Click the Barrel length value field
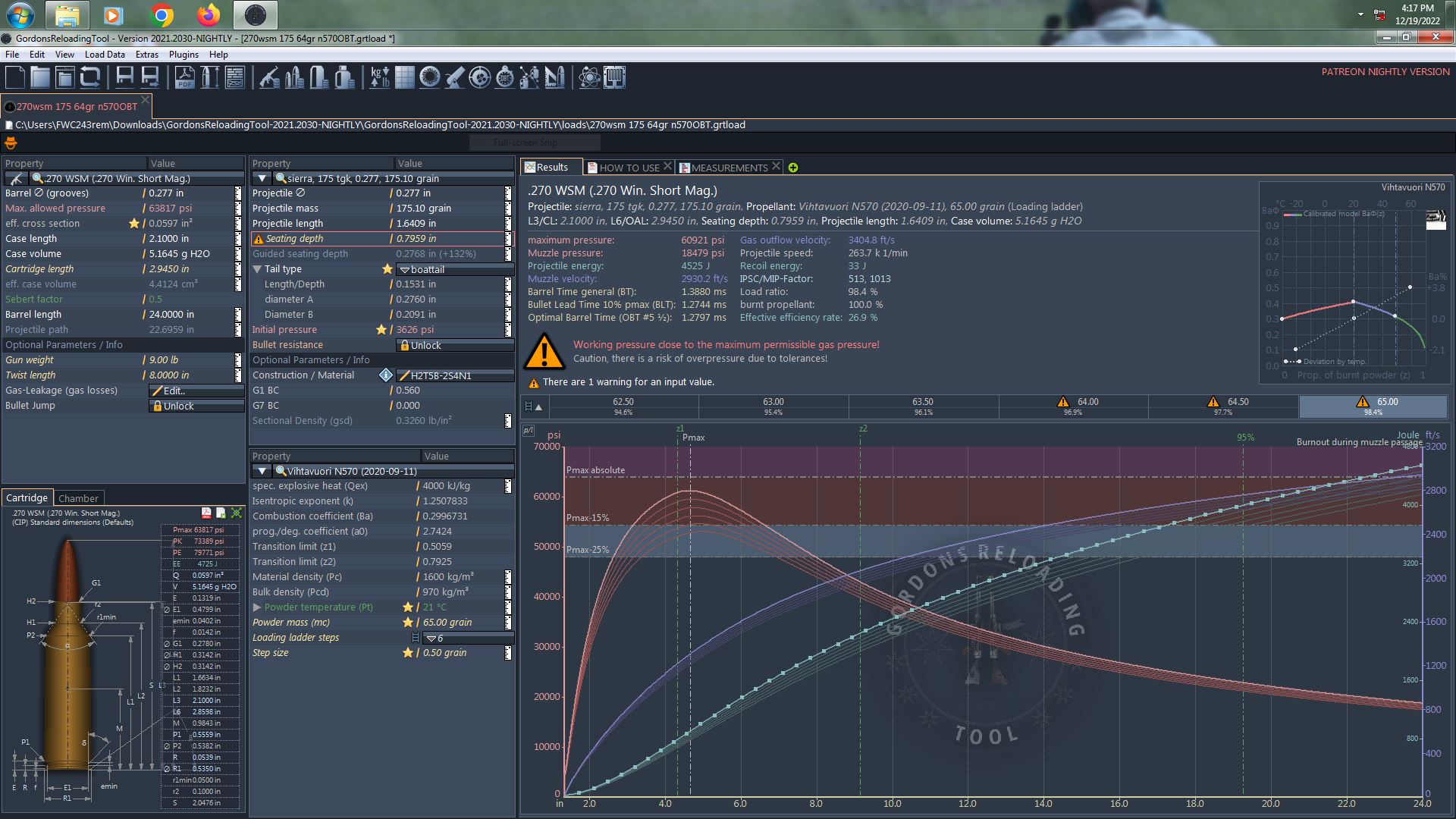The height and width of the screenshot is (819, 1456). (x=190, y=315)
